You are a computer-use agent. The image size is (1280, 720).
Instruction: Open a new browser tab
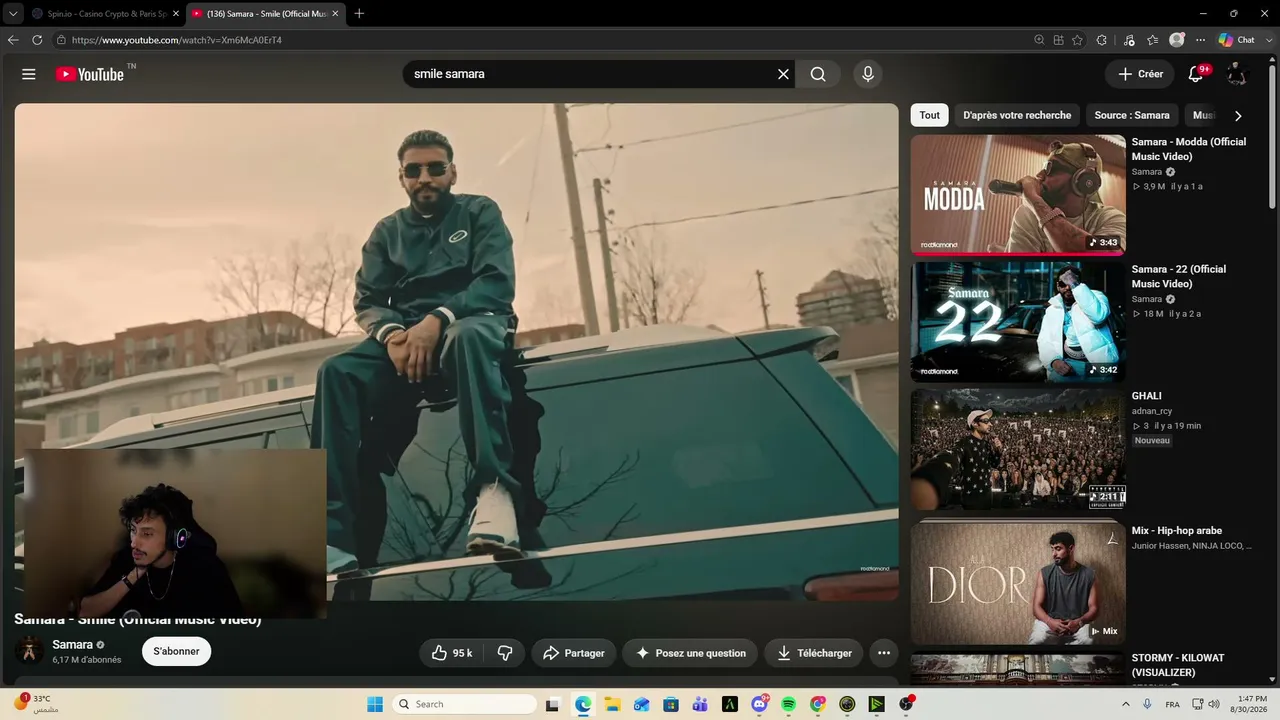click(359, 14)
